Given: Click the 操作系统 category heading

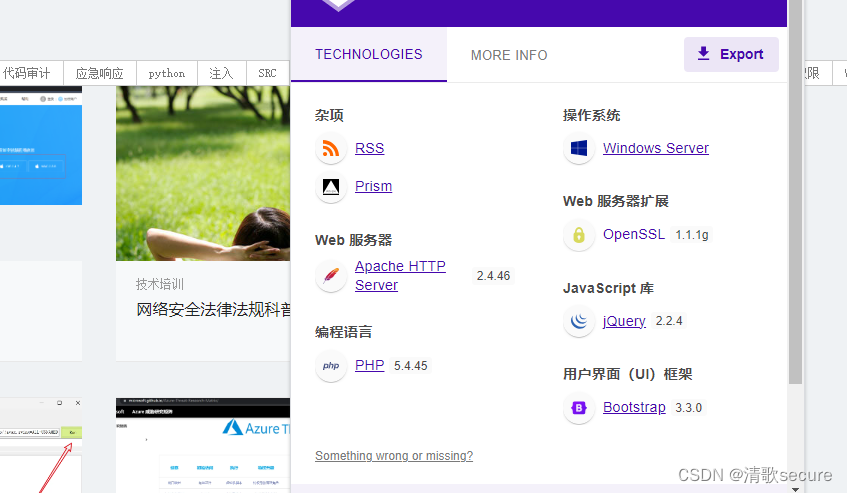Looking at the screenshot, I should pyautogui.click(x=591, y=115).
